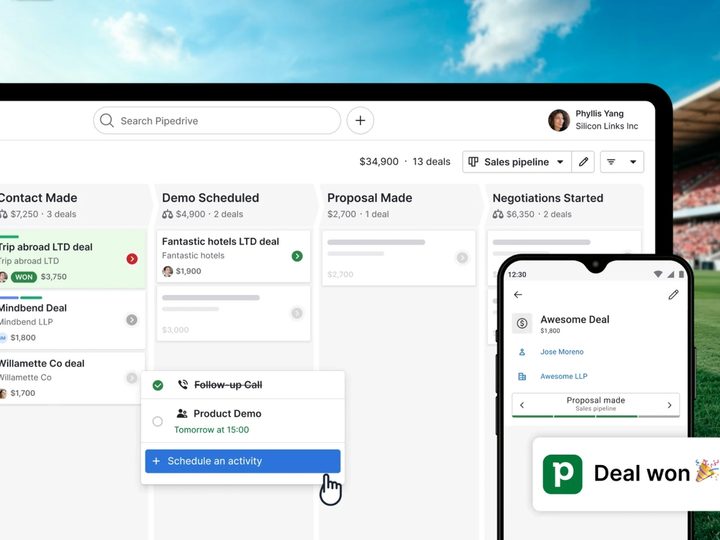Click the pipeline board icon beside Sales pipeline
The image size is (720, 540).
473,162
